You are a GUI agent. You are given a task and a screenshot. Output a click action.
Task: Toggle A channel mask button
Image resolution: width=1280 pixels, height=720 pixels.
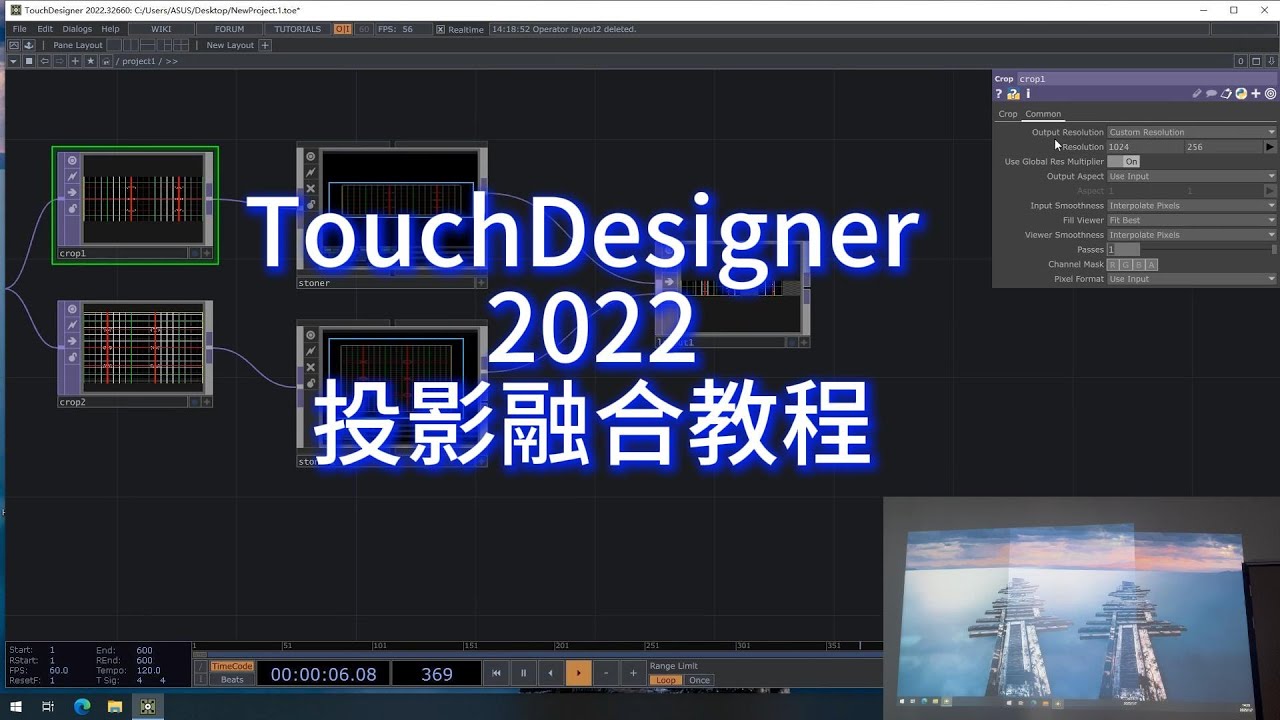[1152, 264]
